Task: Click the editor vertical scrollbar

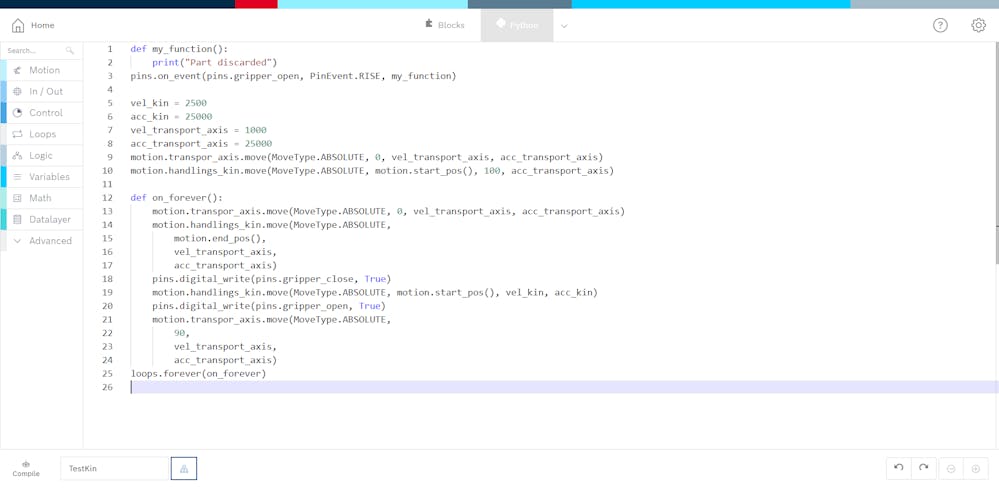Action: pos(996,153)
